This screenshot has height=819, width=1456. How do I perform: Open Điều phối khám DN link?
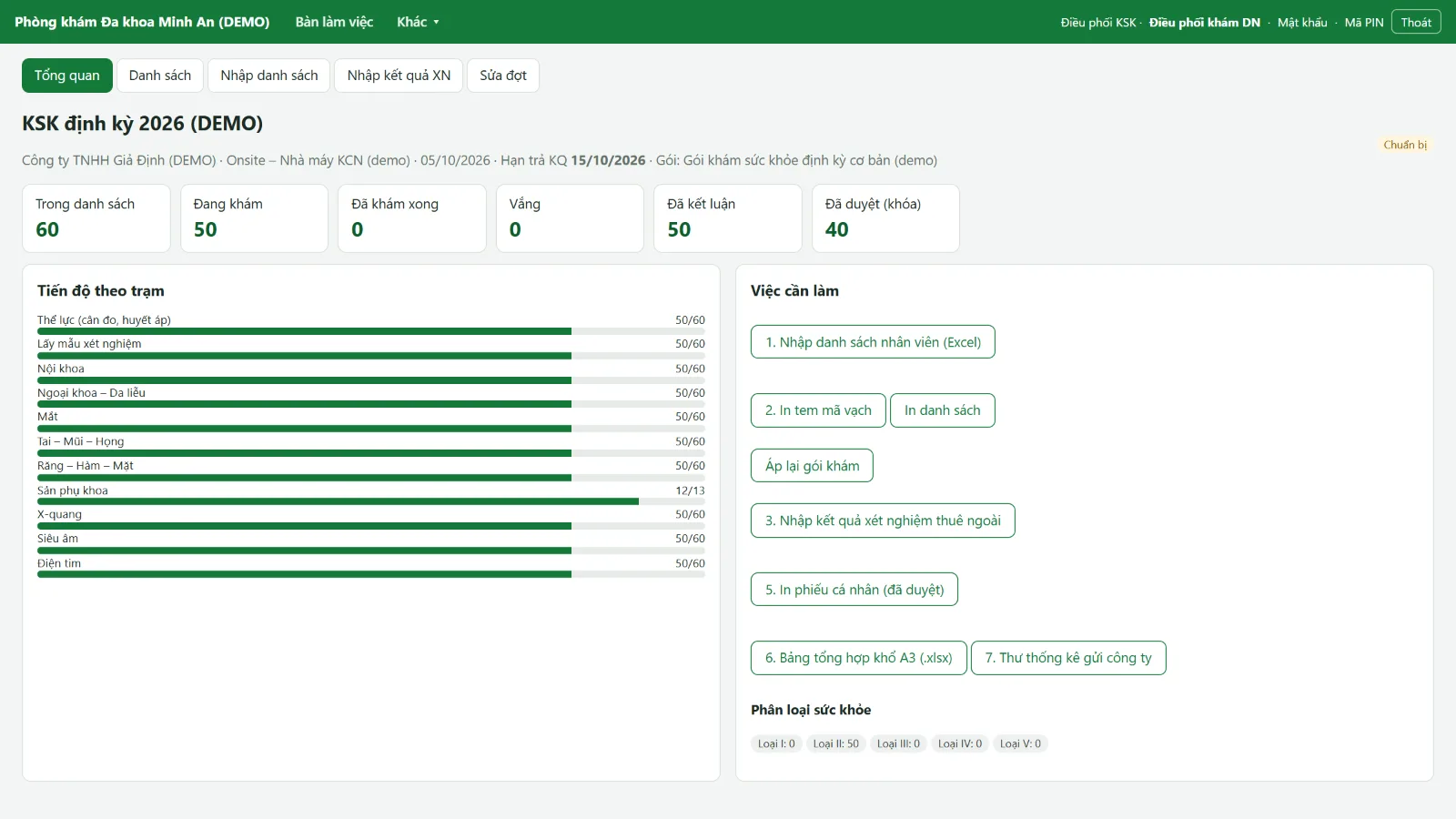pyautogui.click(x=1204, y=23)
